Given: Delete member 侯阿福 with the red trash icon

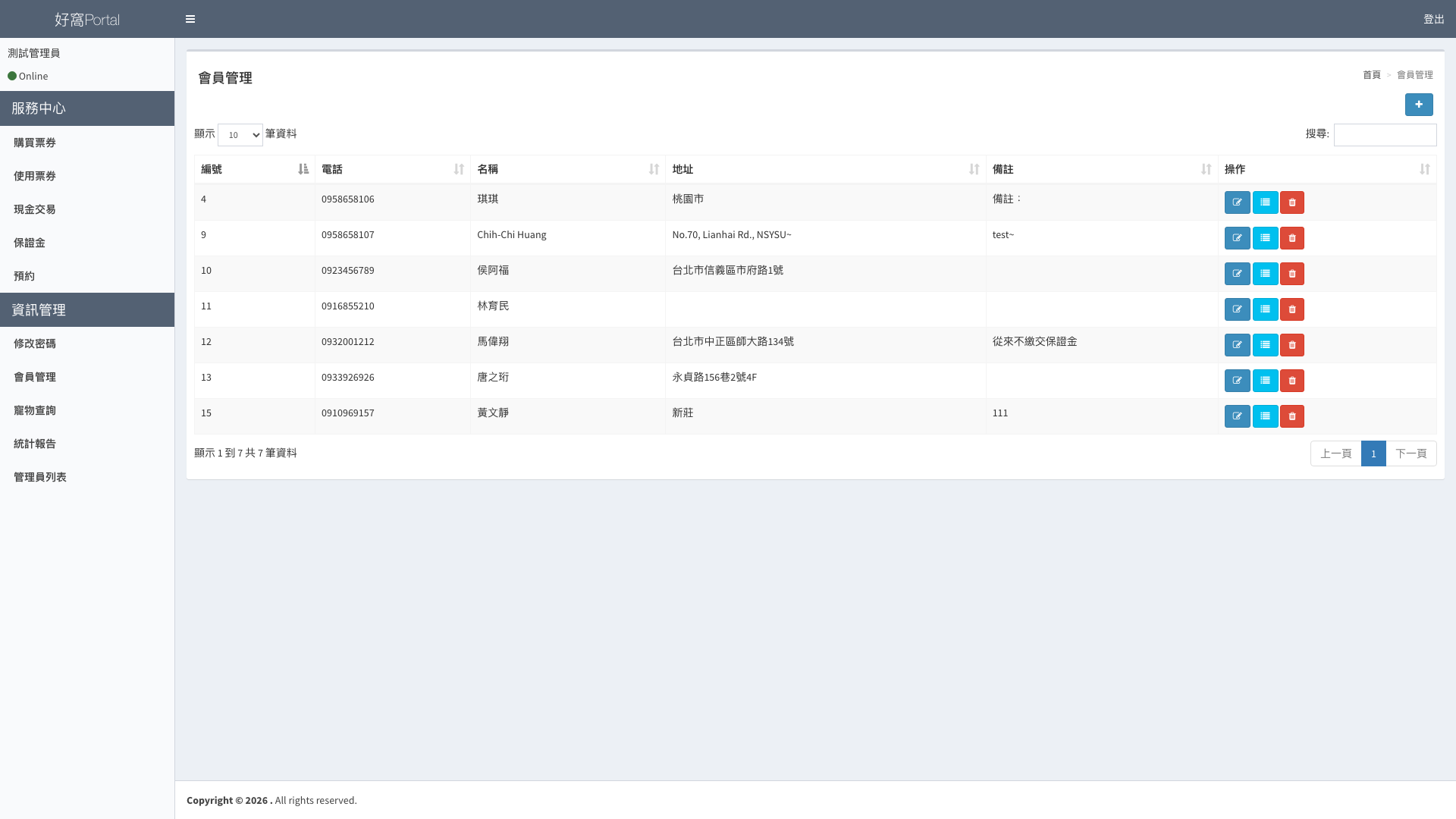Looking at the screenshot, I should (1291, 274).
